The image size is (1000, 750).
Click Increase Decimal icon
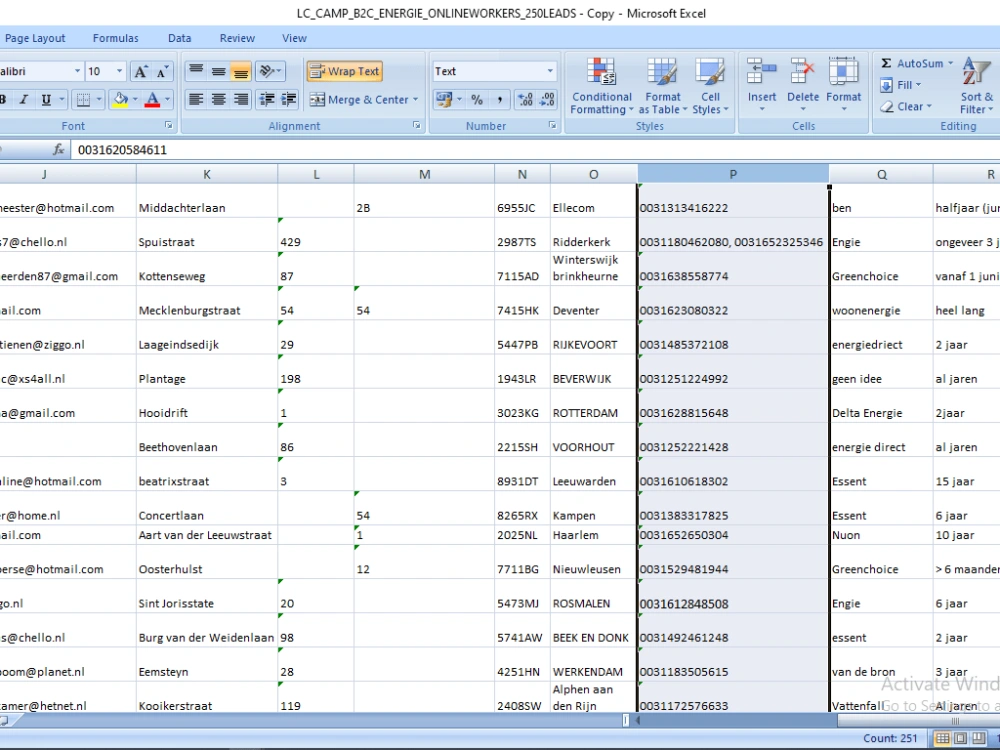pos(526,99)
